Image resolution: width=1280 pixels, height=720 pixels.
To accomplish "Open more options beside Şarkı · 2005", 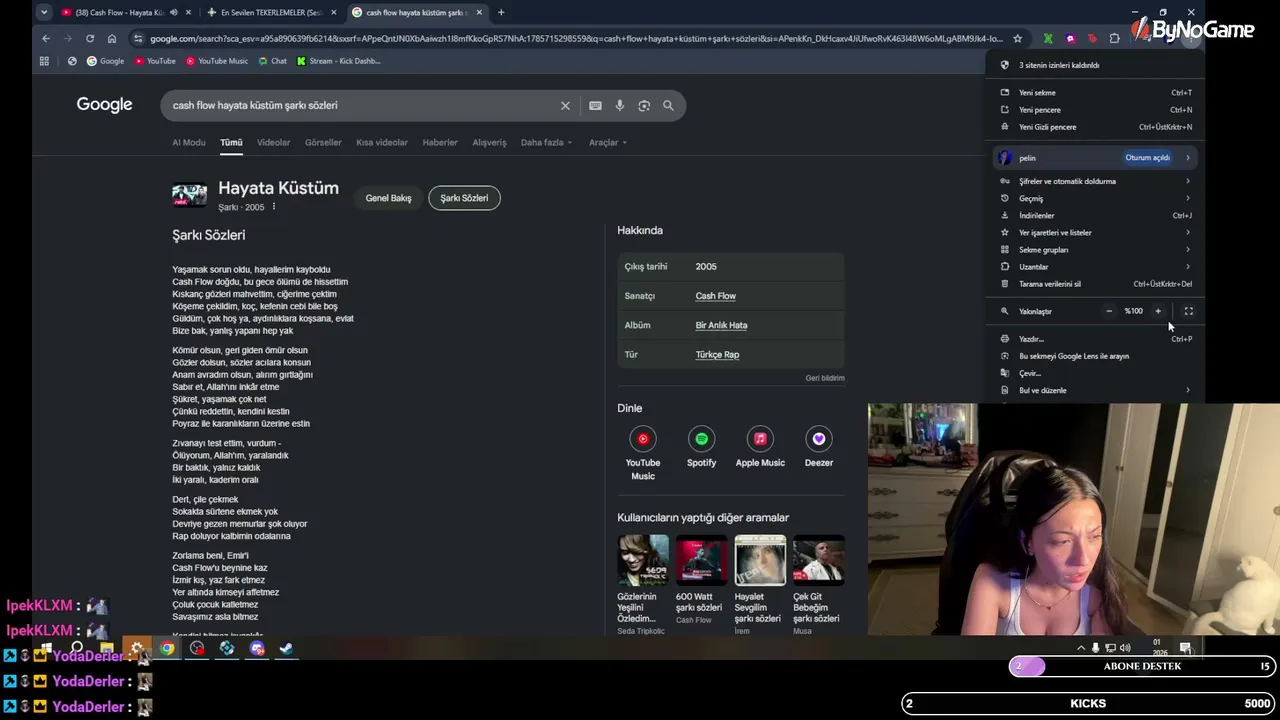I will coord(273,207).
